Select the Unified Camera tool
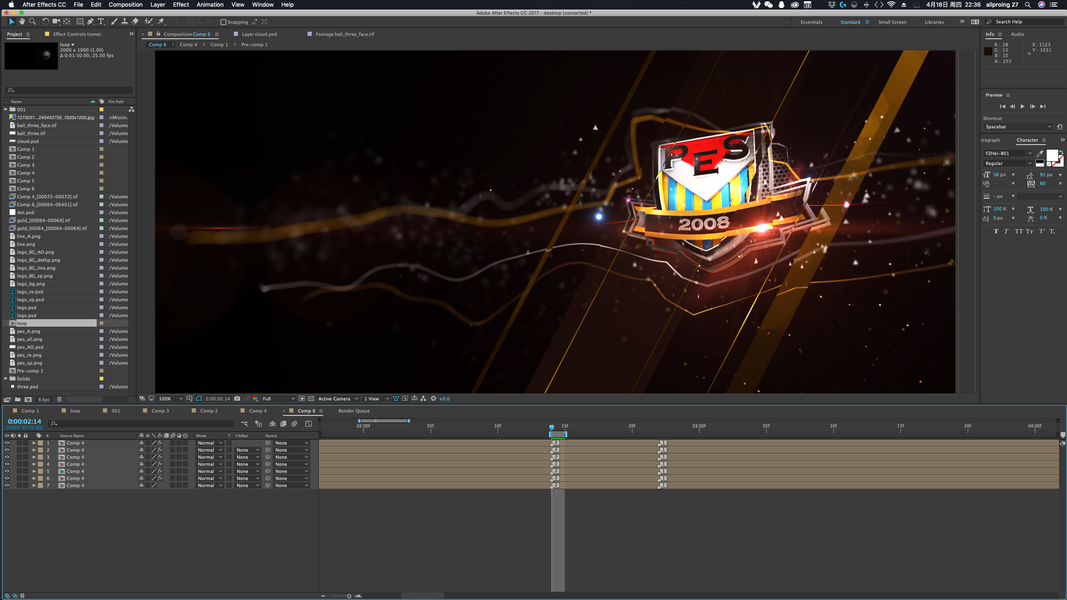 pos(56,22)
